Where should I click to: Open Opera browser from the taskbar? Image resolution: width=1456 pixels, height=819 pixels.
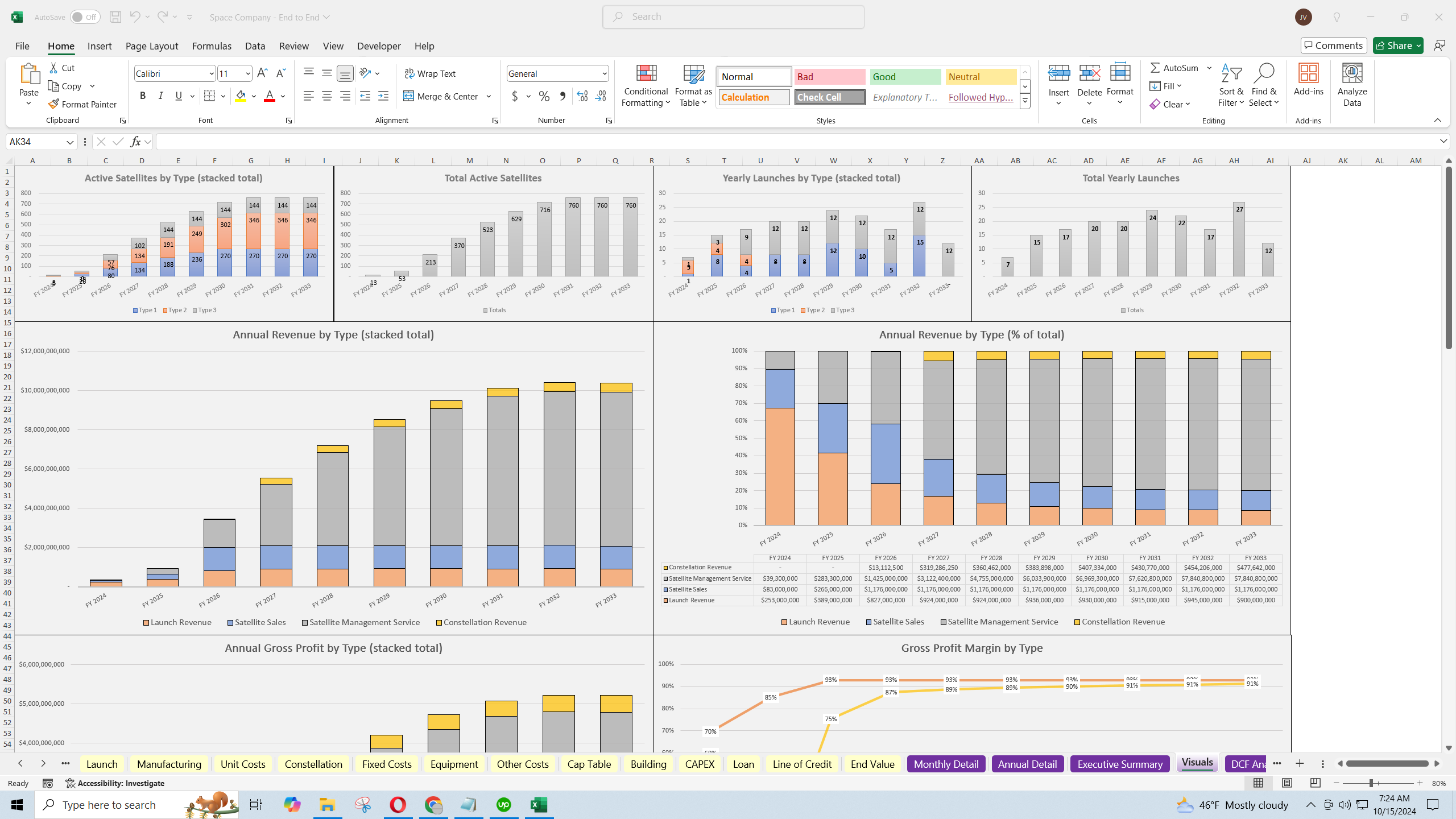(x=398, y=805)
